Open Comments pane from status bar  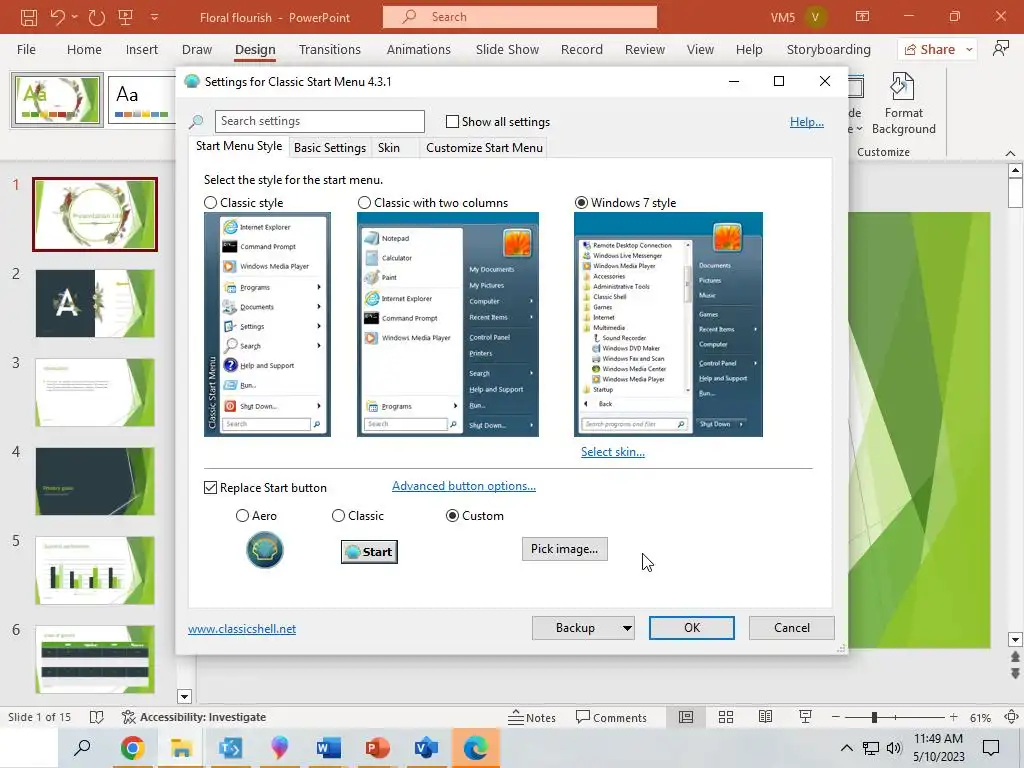(x=611, y=717)
